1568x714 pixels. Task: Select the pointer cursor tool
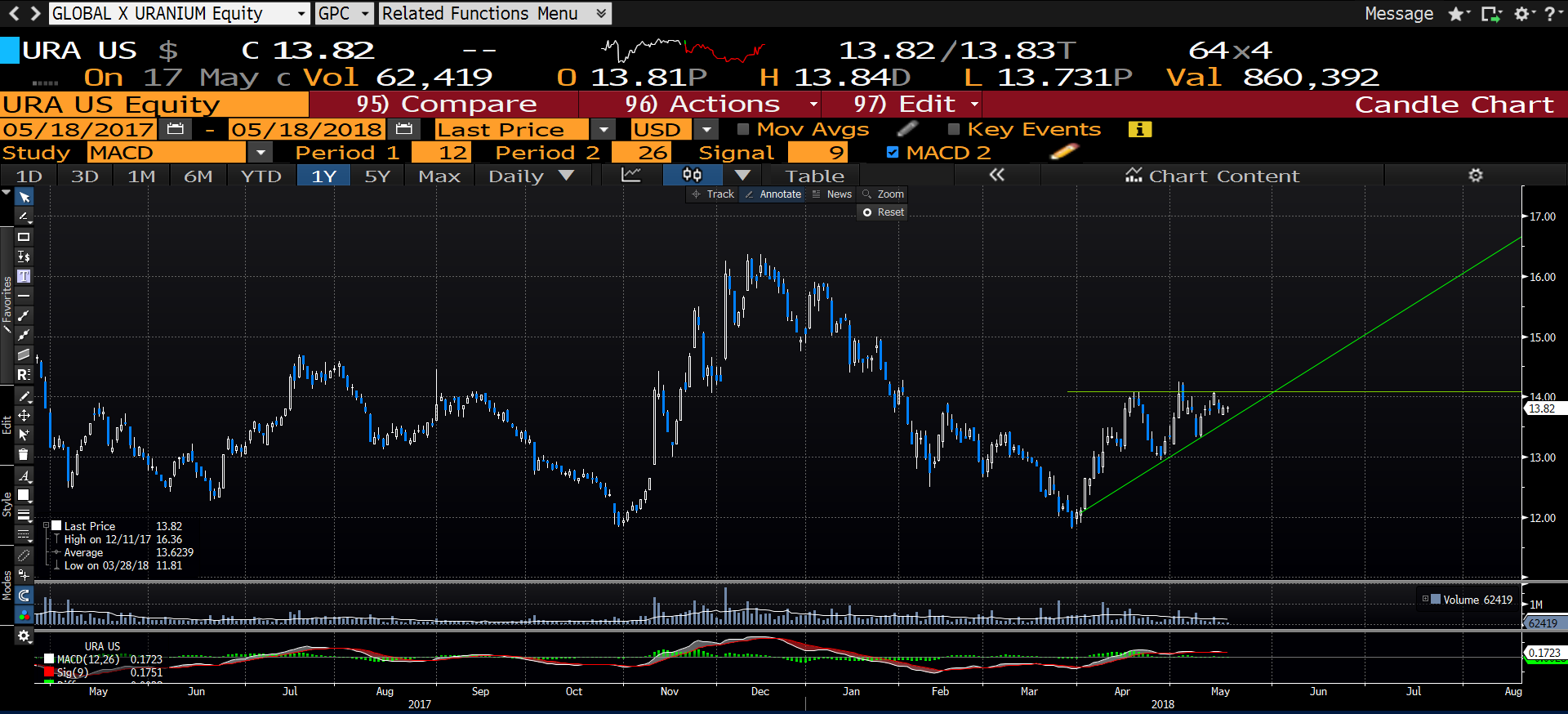pyautogui.click(x=24, y=198)
